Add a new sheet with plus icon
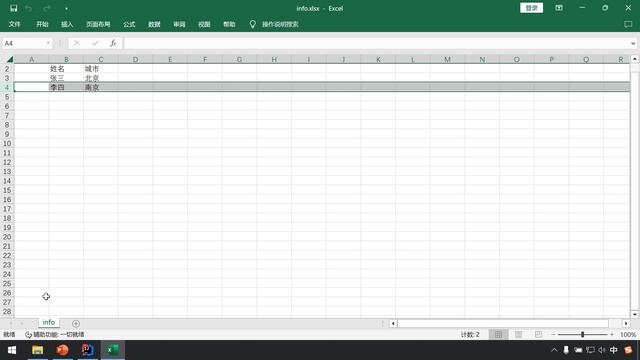 pyautogui.click(x=76, y=323)
